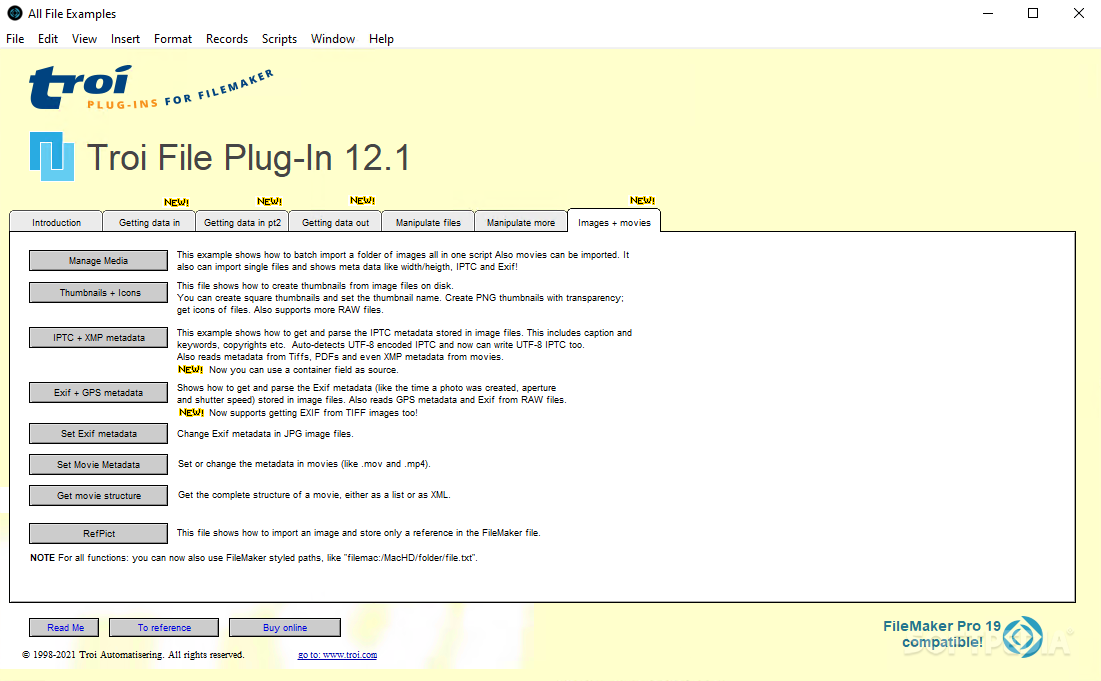This screenshot has width=1101, height=681.
Task: Switch to the Manipulate files tab
Action: [x=428, y=222]
